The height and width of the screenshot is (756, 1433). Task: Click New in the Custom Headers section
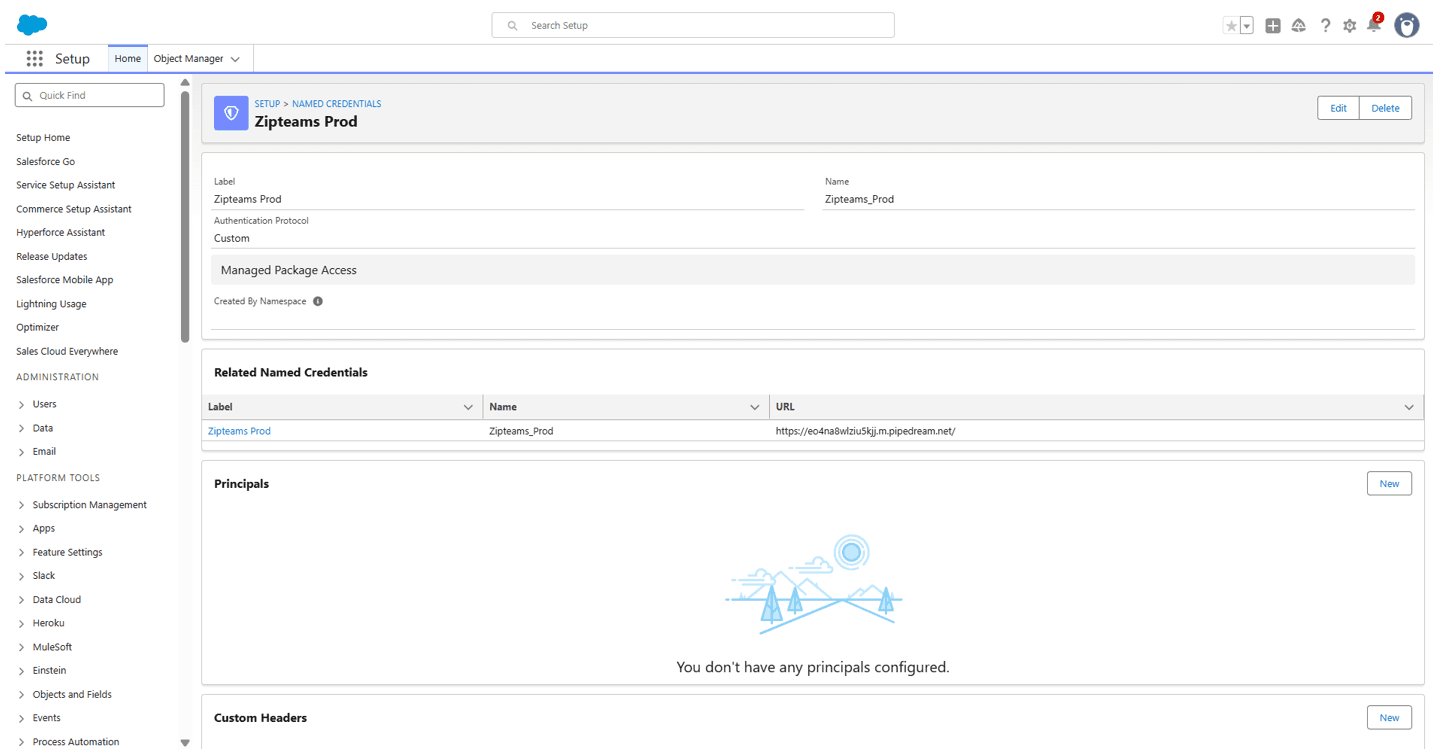click(x=1389, y=717)
